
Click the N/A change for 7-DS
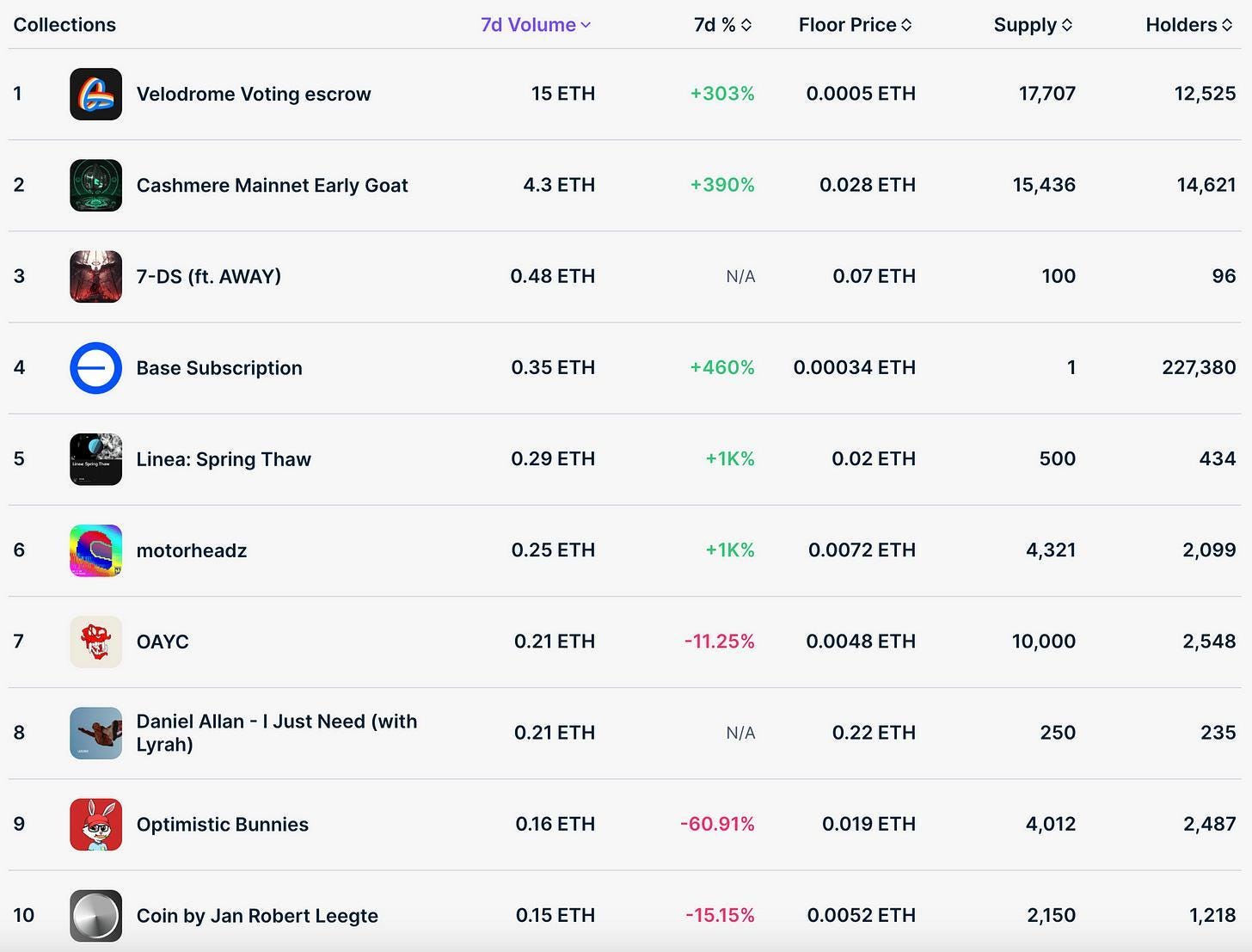click(x=740, y=276)
